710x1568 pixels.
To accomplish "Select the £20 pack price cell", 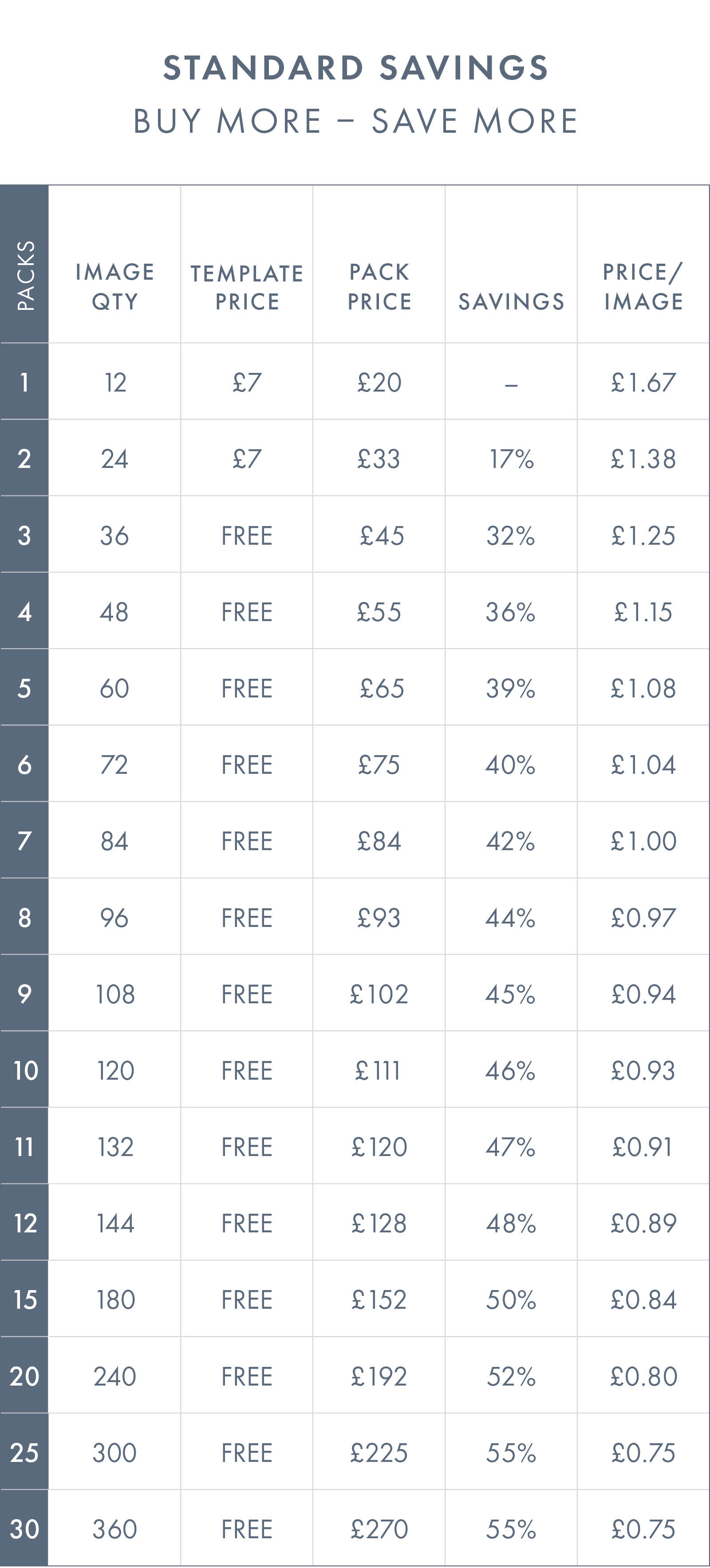I will pos(379,383).
